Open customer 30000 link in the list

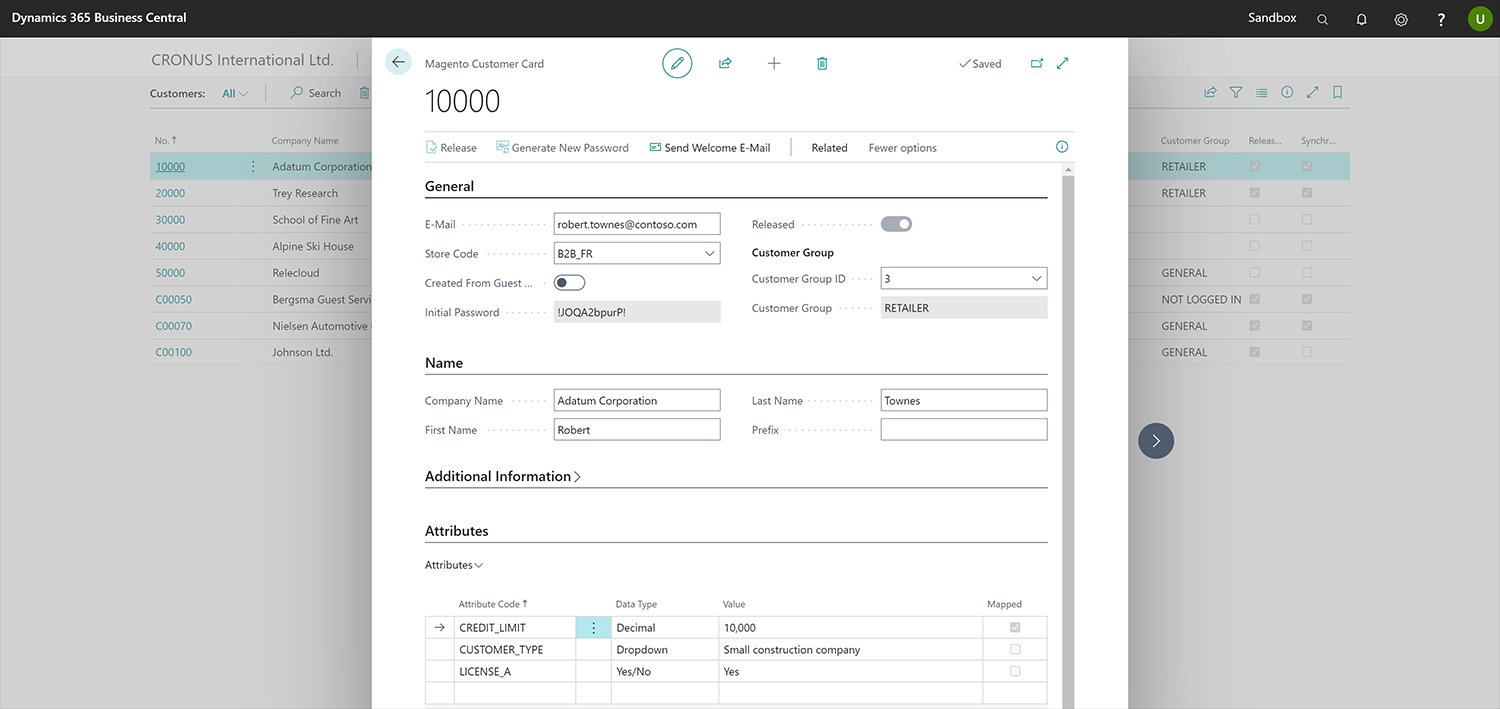click(x=170, y=220)
